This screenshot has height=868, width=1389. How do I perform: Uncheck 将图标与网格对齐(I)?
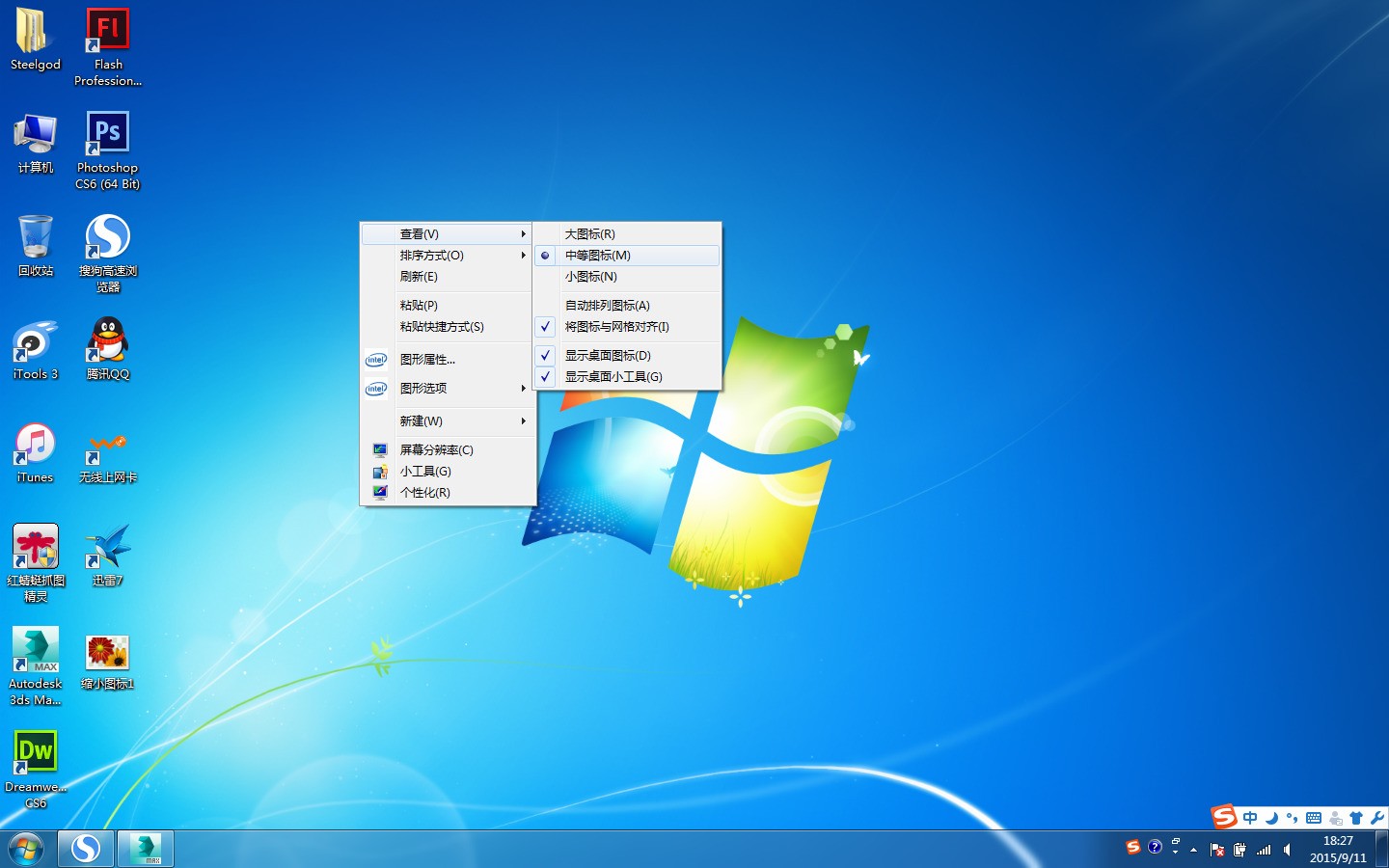pyautogui.click(x=627, y=327)
